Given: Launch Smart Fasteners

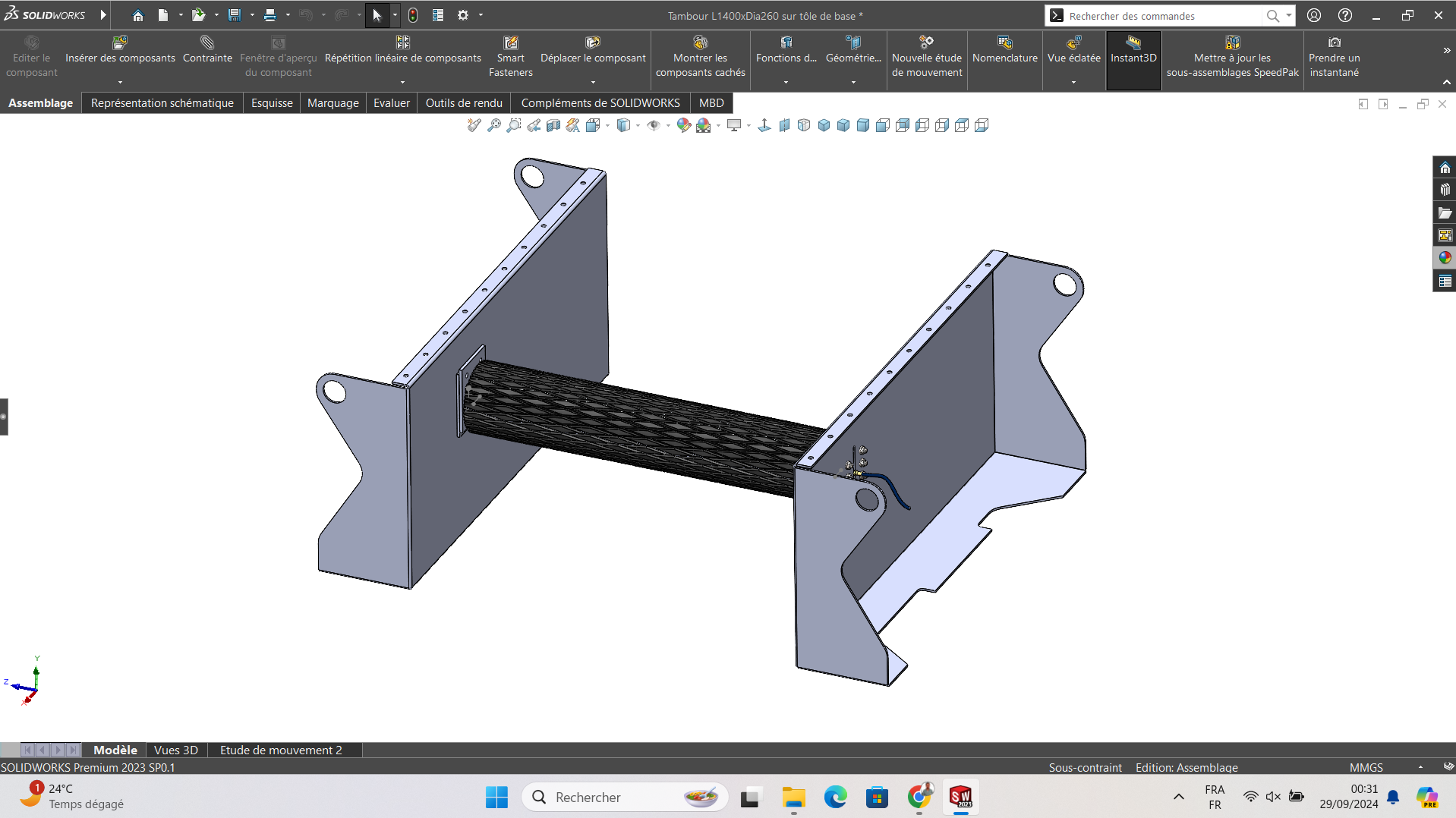Looking at the screenshot, I should point(511,57).
